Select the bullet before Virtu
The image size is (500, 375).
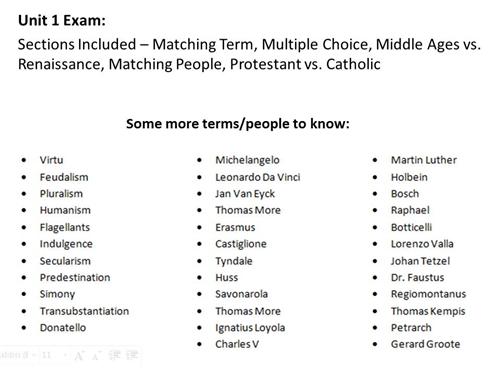pyautogui.click(x=24, y=160)
